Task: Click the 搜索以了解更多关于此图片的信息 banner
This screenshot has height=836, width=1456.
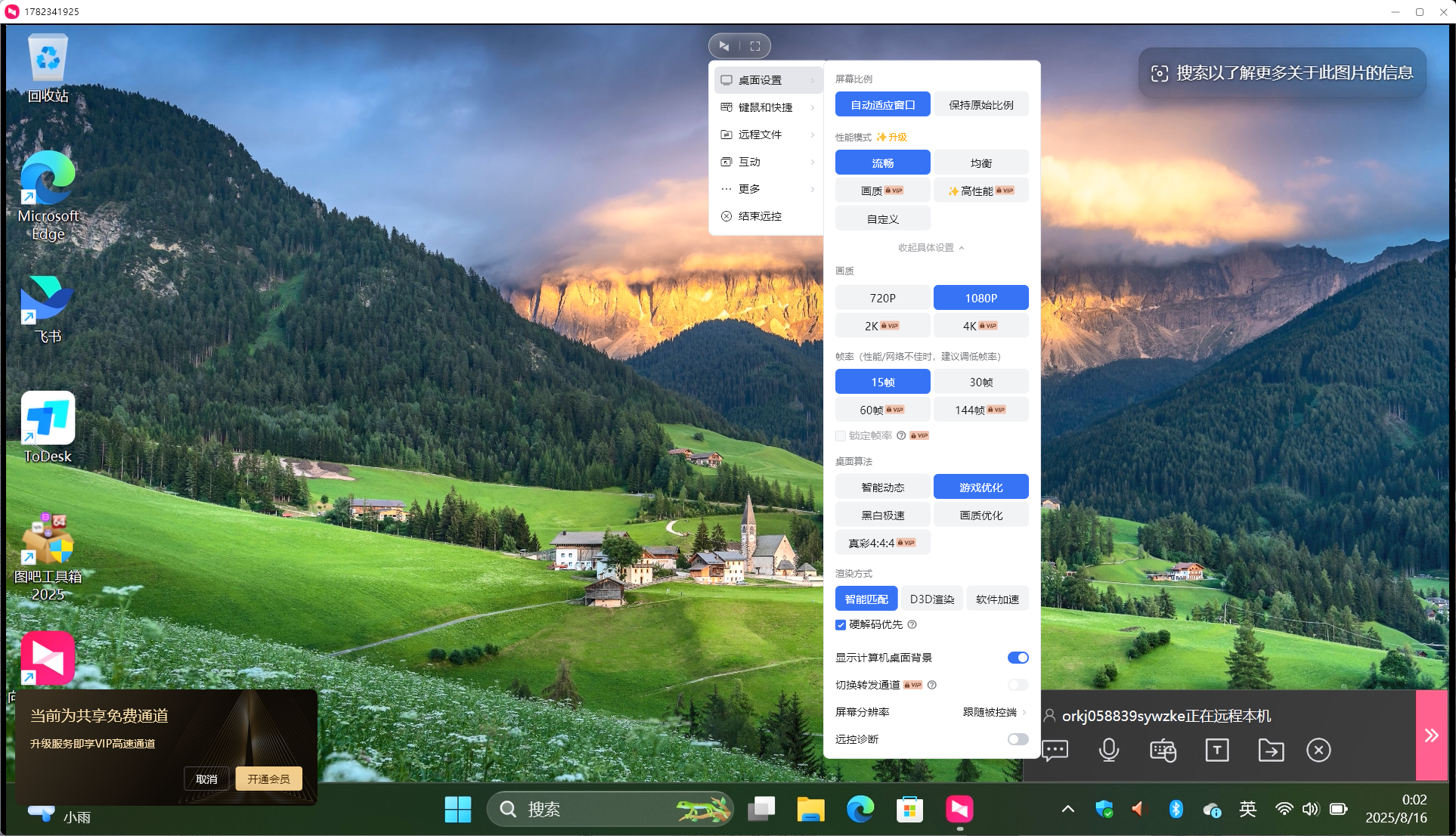Action: pyautogui.click(x=1282, y=73)
